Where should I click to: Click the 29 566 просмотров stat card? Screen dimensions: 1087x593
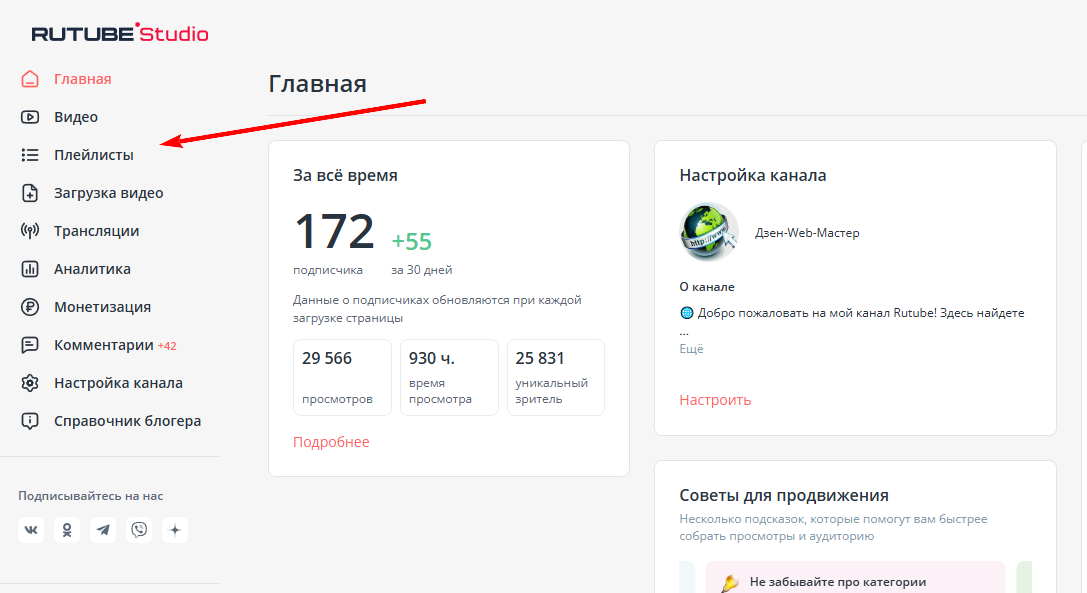click(342, 377)
